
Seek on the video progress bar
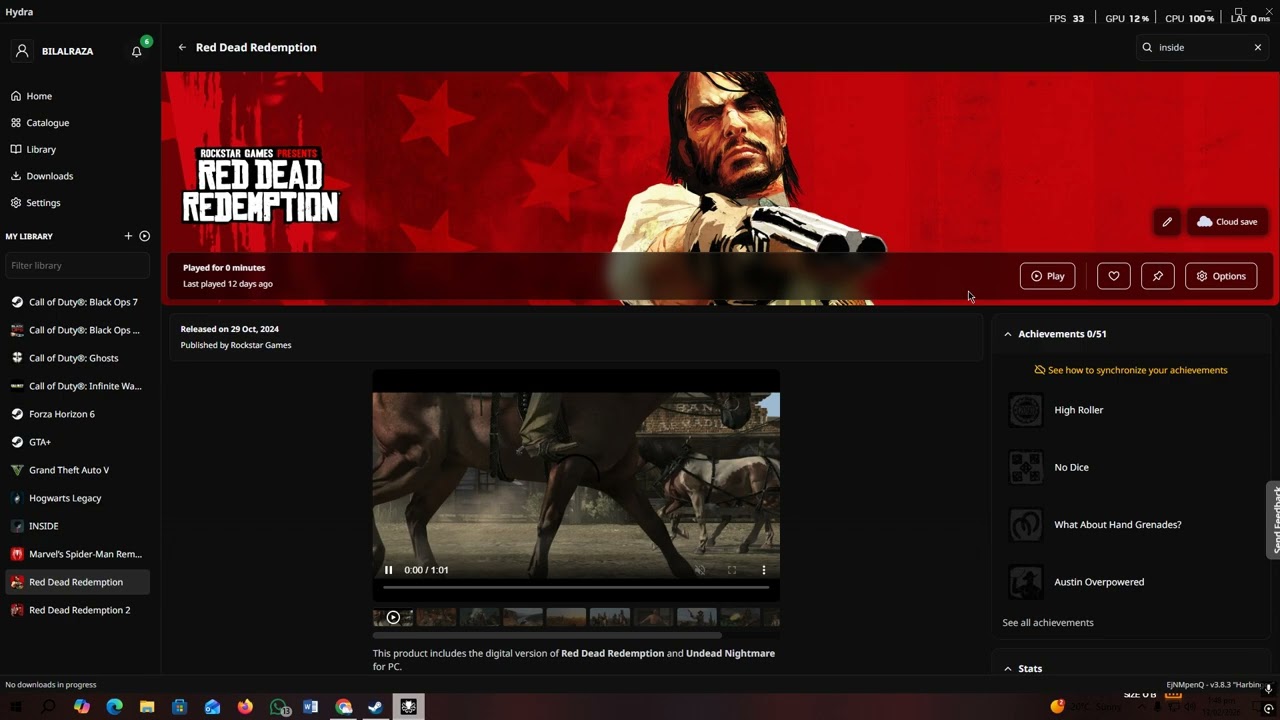coord(576,588)
